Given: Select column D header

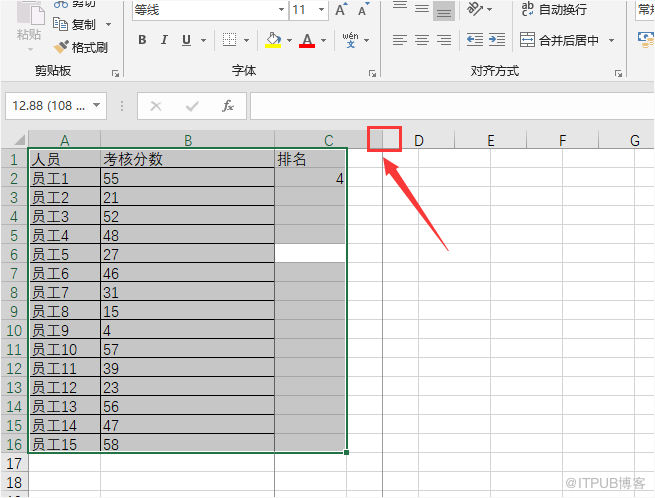Looking at the screenshot, I should 419,140.
